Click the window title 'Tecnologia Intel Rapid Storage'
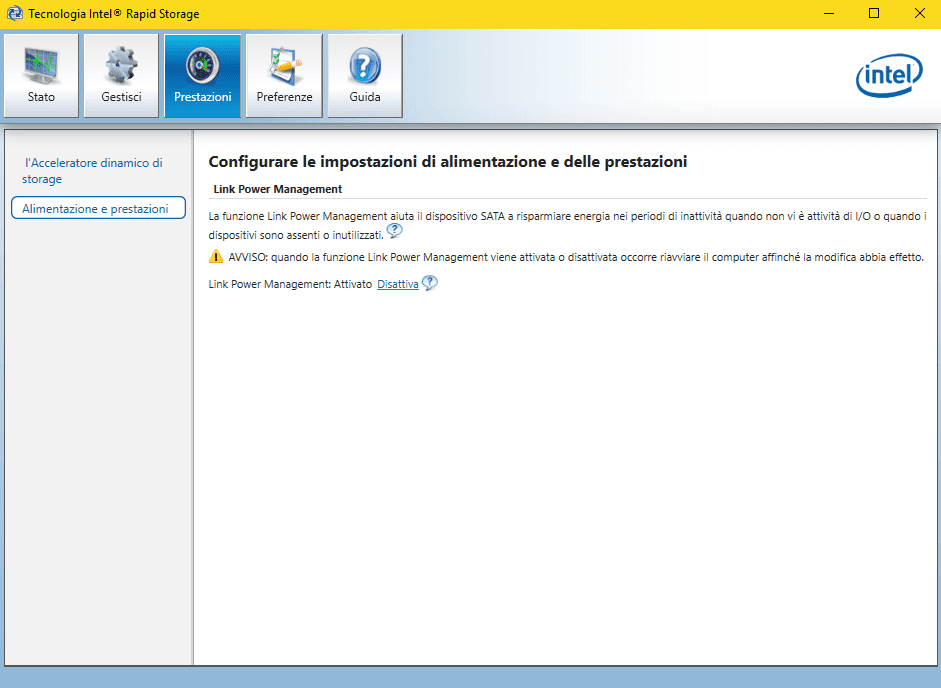Image resolution: width=941 pixels, height=688 pixels. 113,14
